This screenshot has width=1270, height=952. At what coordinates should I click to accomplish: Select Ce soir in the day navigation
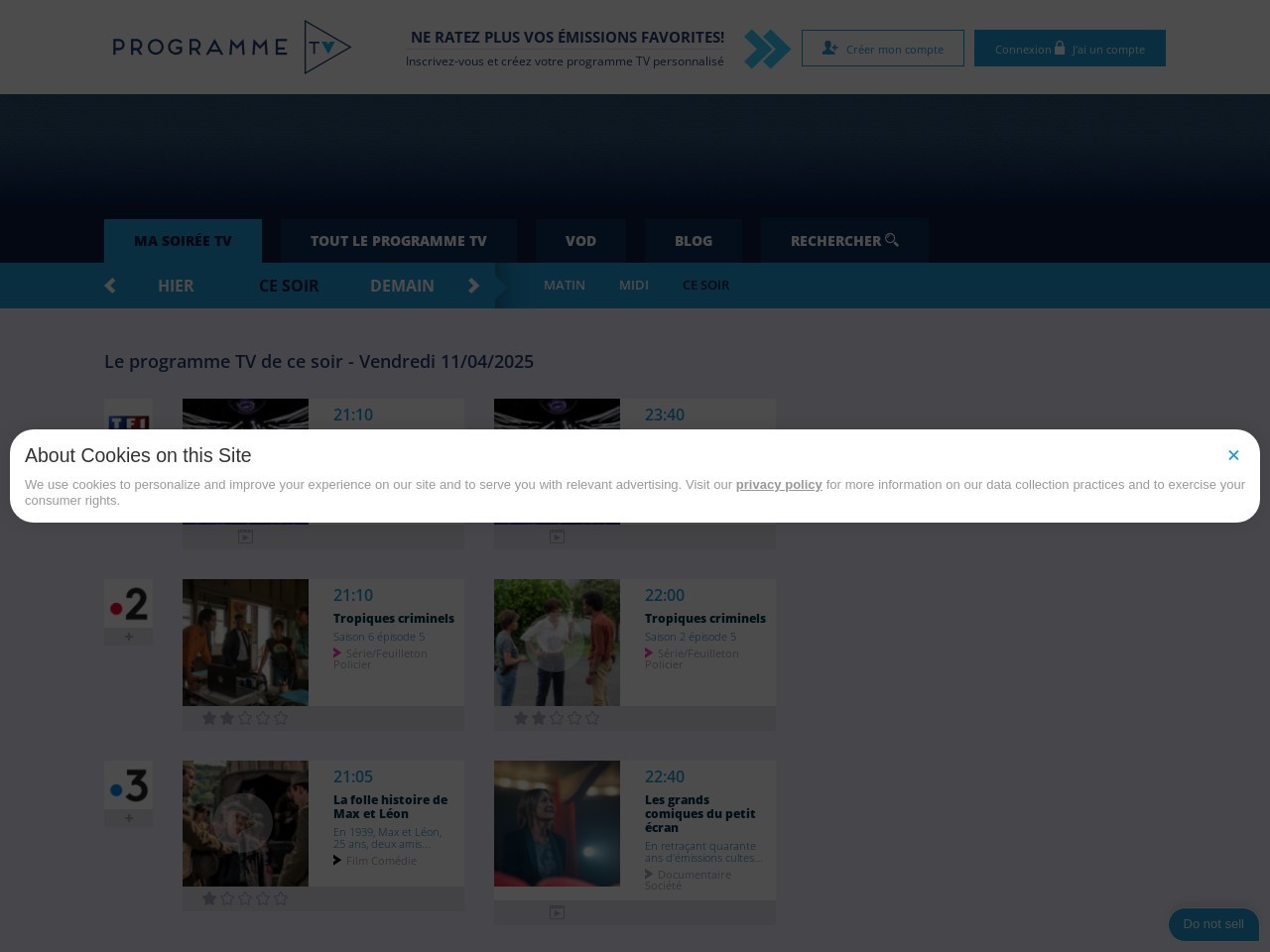tap(289, 286)
